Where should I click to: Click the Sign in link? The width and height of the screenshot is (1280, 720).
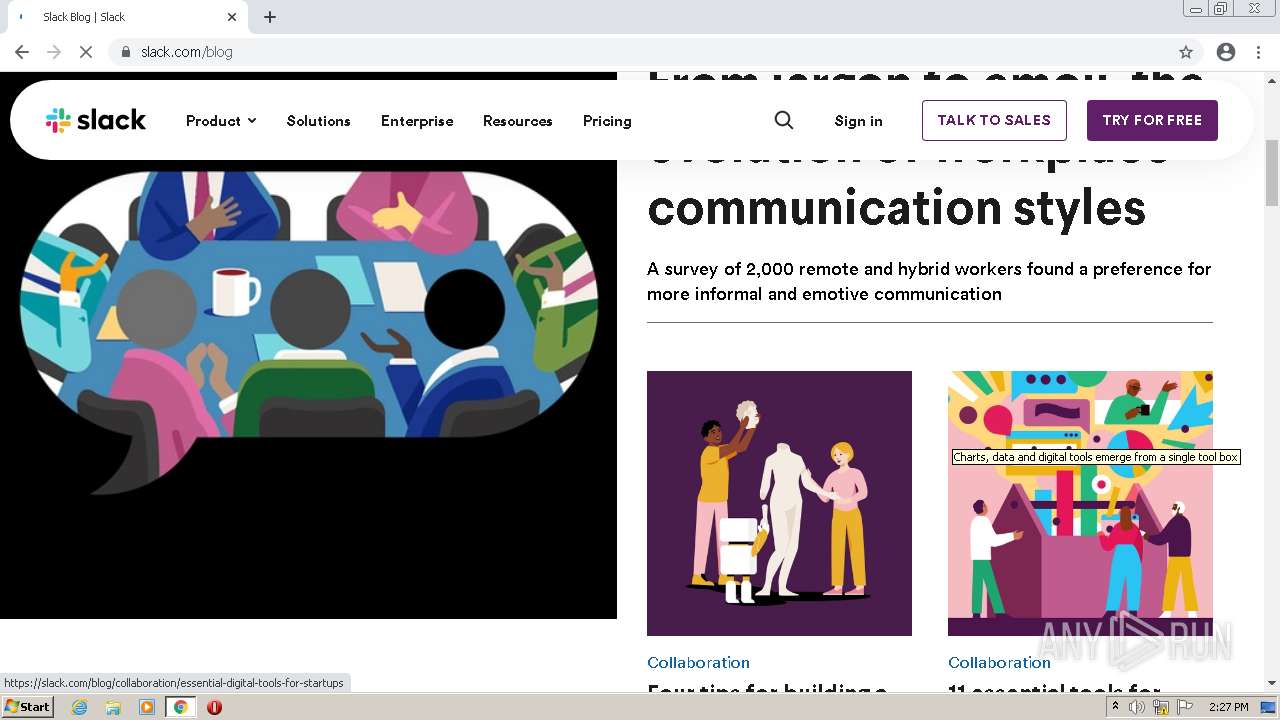point(858,121)
